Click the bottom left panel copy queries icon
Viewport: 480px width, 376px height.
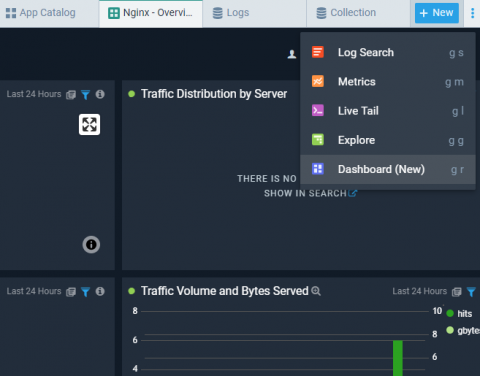coord(71,292)
